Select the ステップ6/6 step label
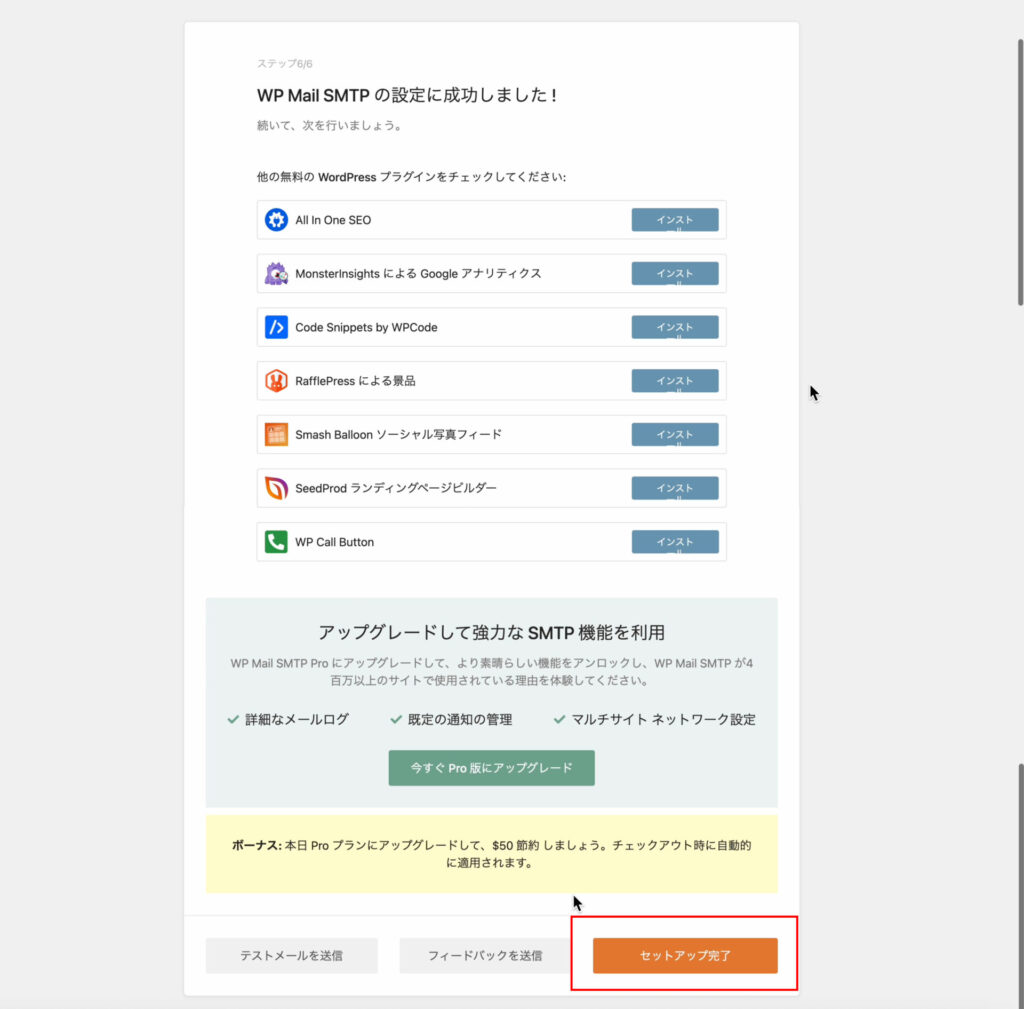Screen dimensions: 1024x1009 (285, 63)
